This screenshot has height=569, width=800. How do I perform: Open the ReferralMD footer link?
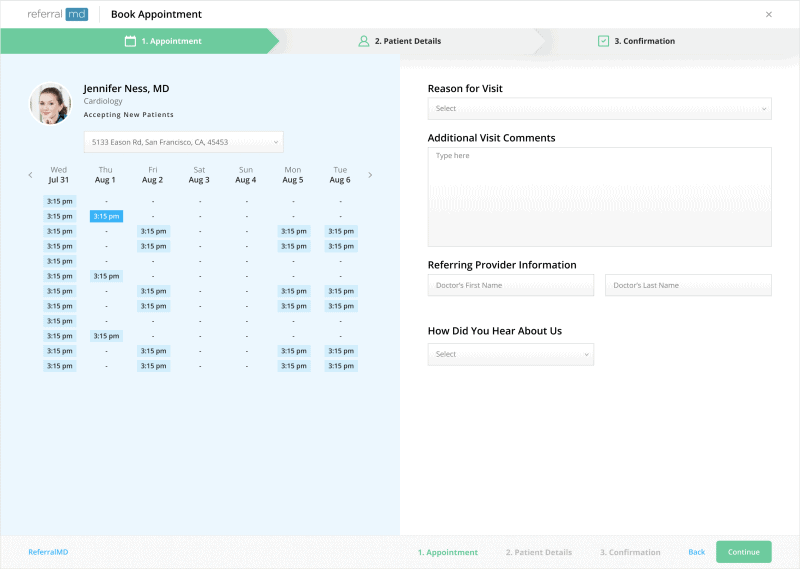pos(48,552)
